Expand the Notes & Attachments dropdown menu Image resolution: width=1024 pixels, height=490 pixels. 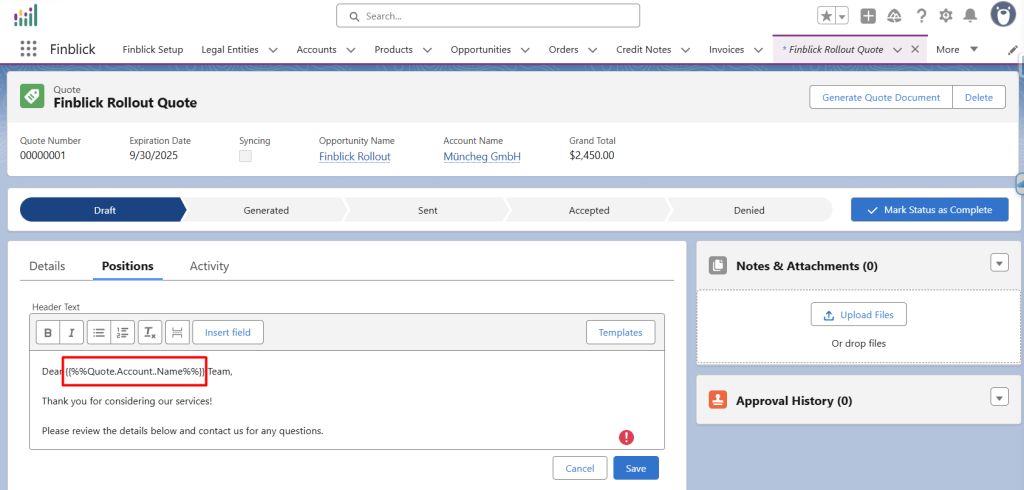pyautogui.click(x=998, y=263)
